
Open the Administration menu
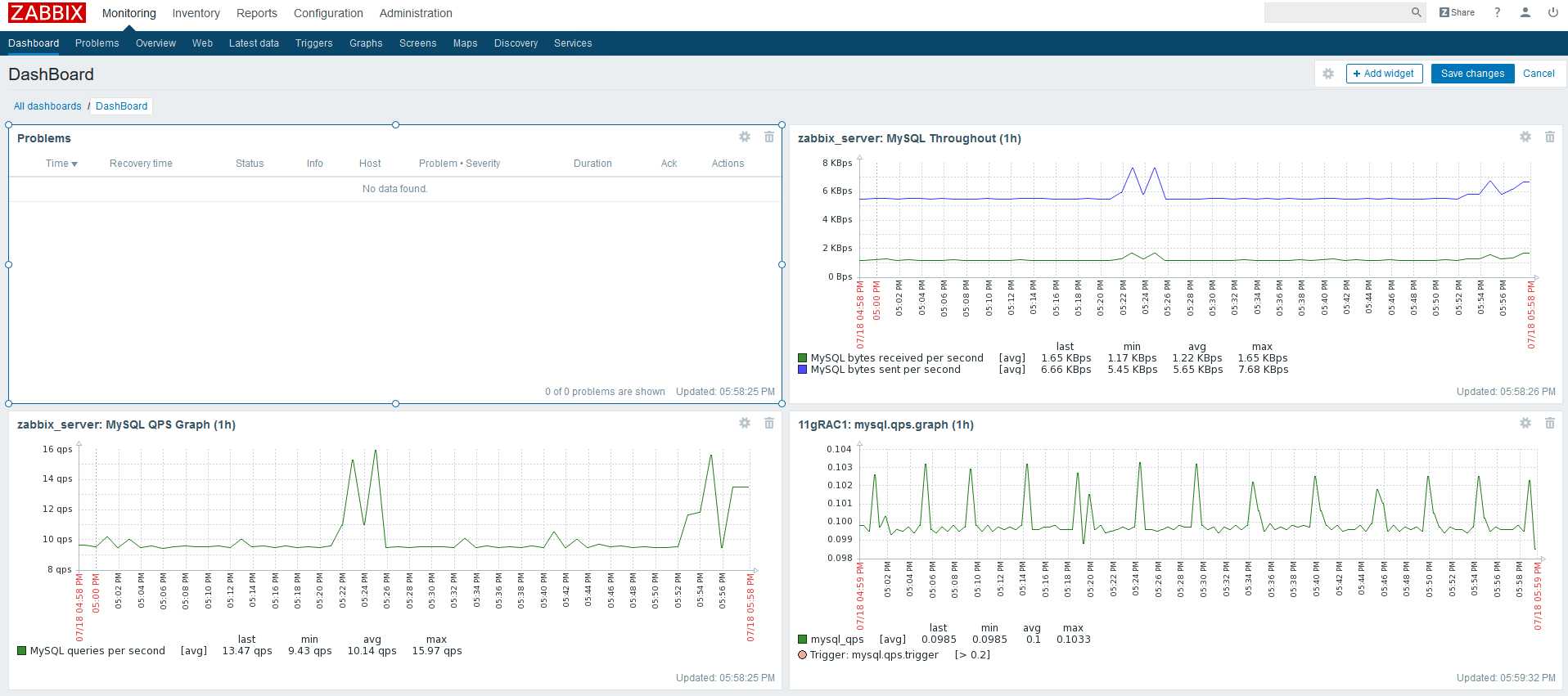(416, 13)
